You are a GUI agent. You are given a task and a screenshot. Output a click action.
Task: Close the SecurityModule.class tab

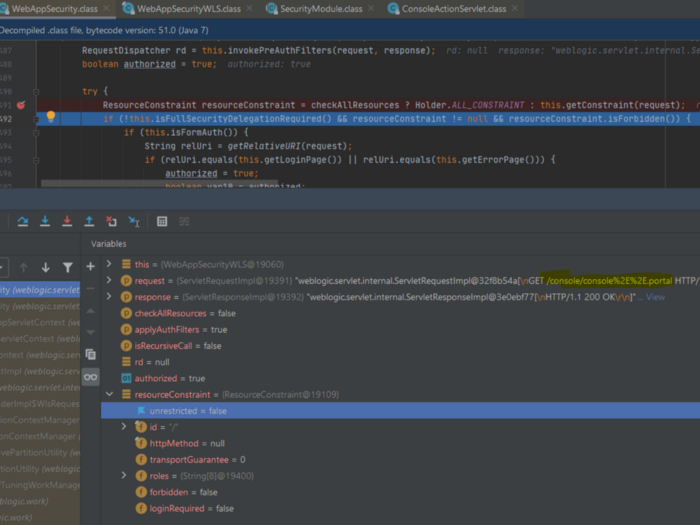coord(371,8)
